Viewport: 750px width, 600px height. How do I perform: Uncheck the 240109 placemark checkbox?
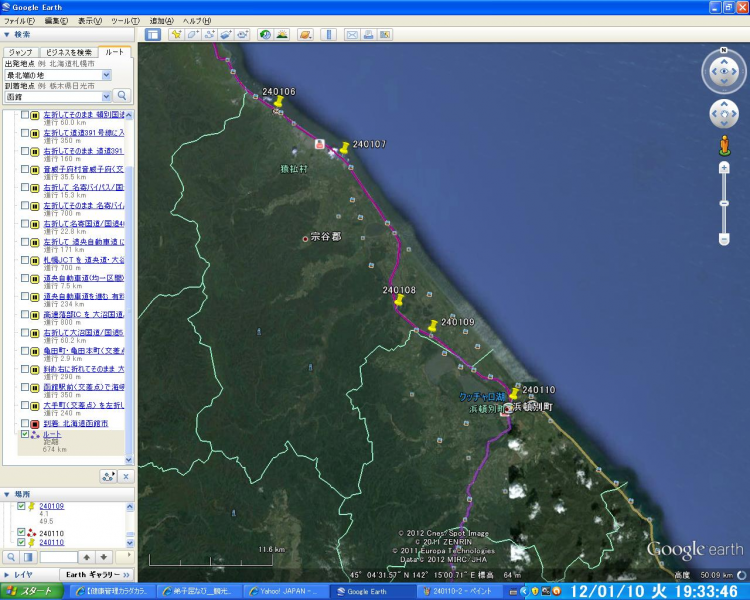(x=21, y=506)
